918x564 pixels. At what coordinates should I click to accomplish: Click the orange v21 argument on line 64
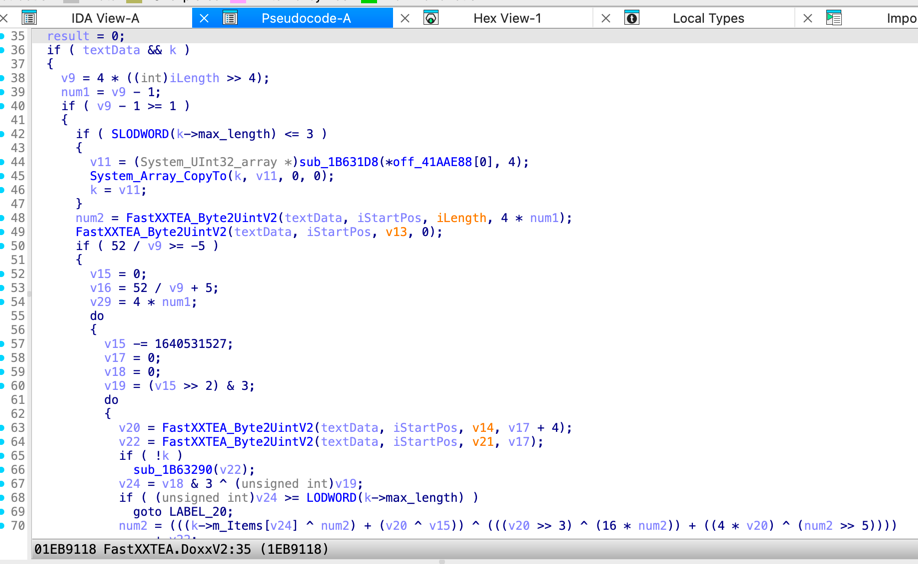[483, 442]
